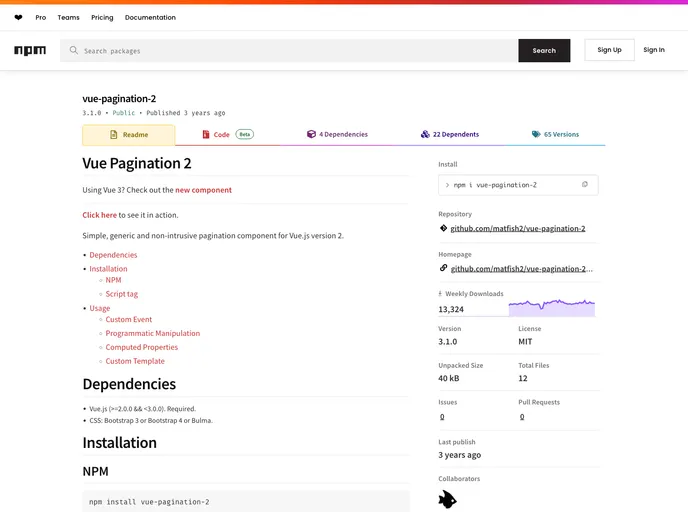Jump to NPM sub-item in contents
The height and width of the screenshot is (512, 688).
click(x=113, y=280)
